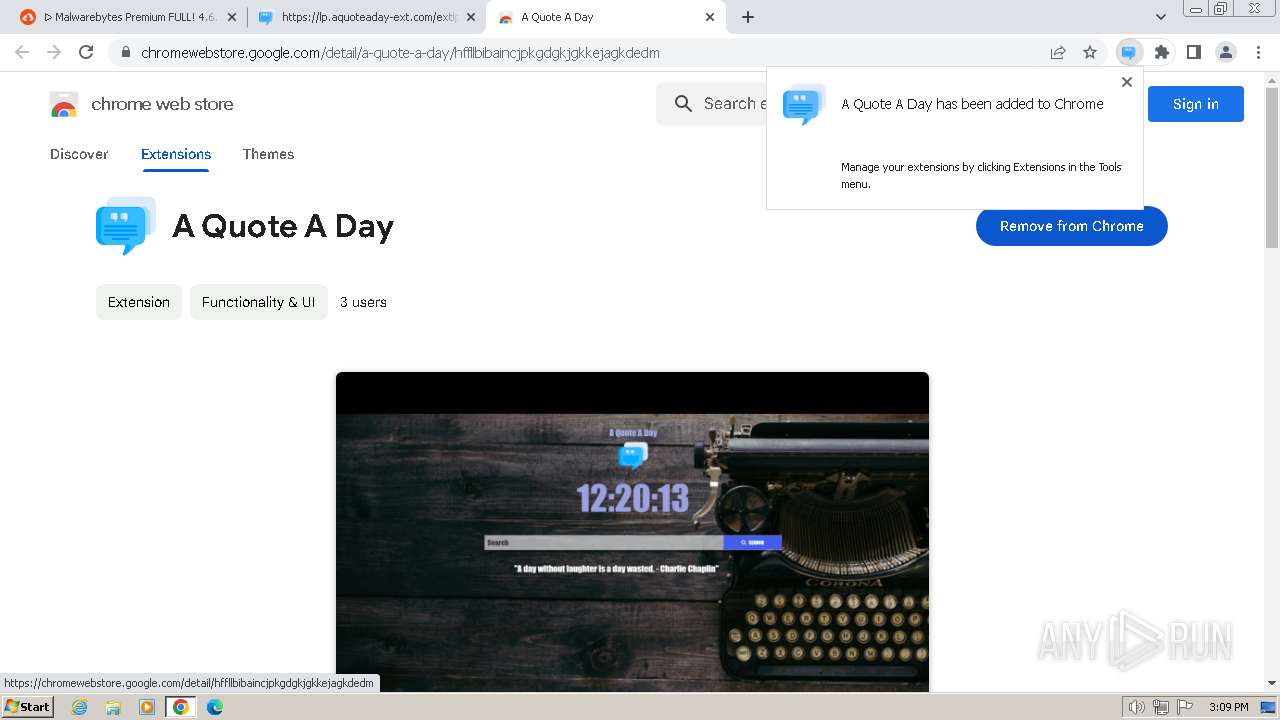Click the '3 users' text
This screenshot has width=1280, height=720.
click(x=363, y=302)
